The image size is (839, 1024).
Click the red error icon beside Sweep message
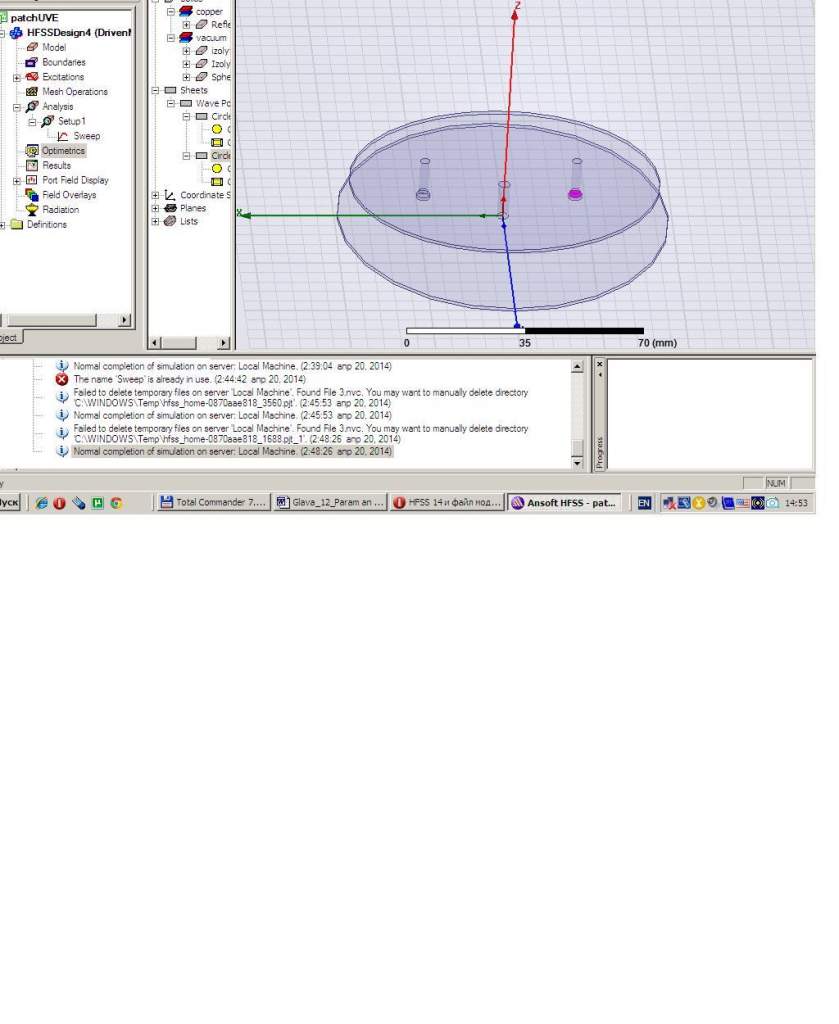tap(62, 379)
